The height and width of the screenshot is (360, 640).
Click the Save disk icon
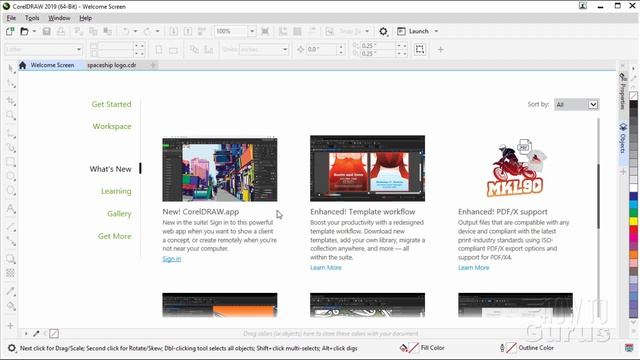click(x=47, y=31)
